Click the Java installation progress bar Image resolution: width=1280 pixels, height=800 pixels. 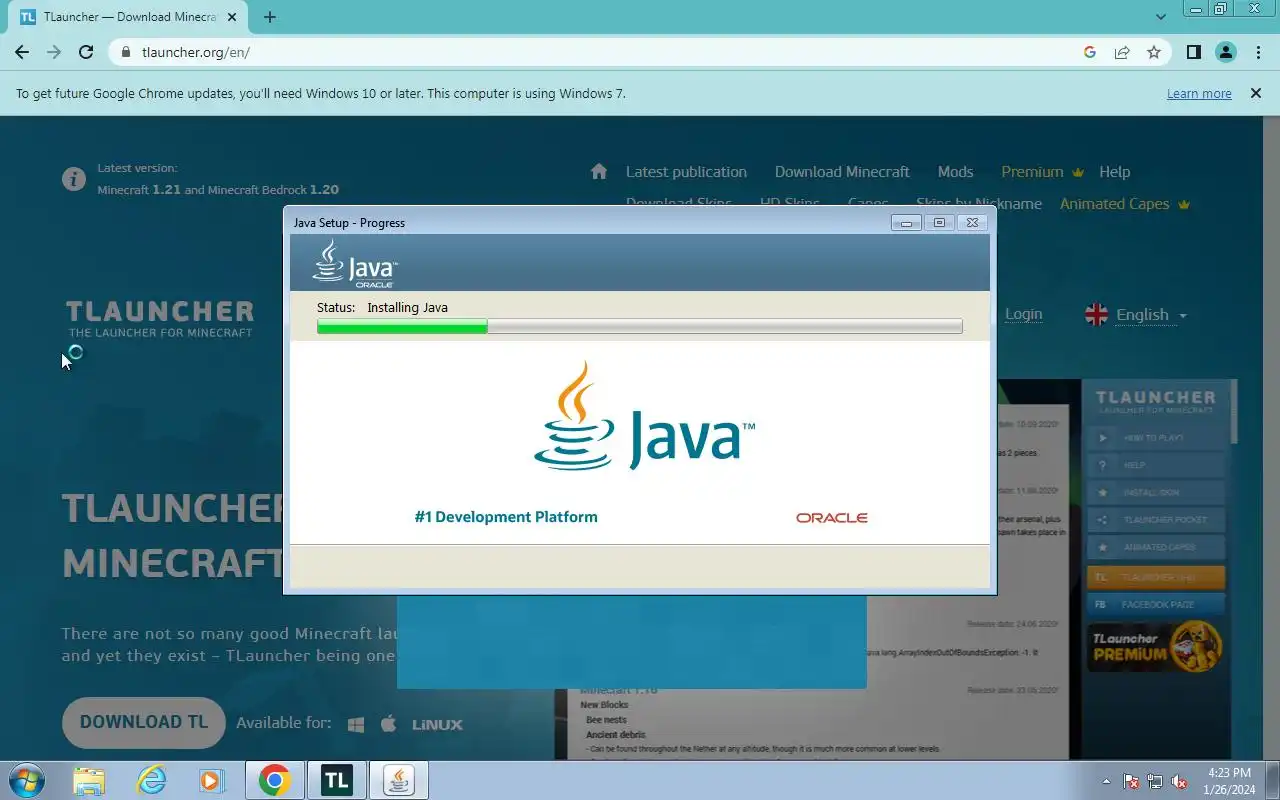click(x=640, y=326)
